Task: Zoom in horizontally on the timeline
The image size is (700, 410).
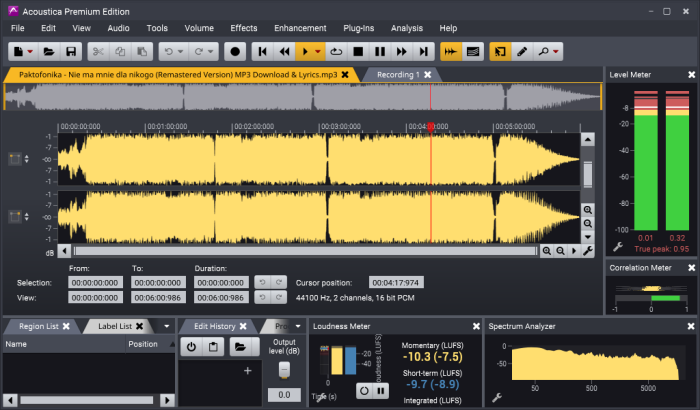Action: [546, 251]
